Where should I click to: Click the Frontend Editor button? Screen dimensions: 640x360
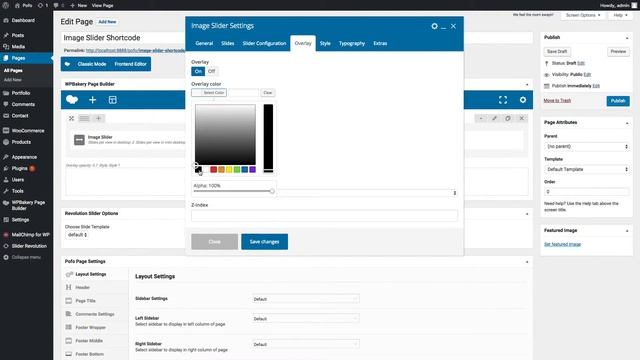coord(130,64)
